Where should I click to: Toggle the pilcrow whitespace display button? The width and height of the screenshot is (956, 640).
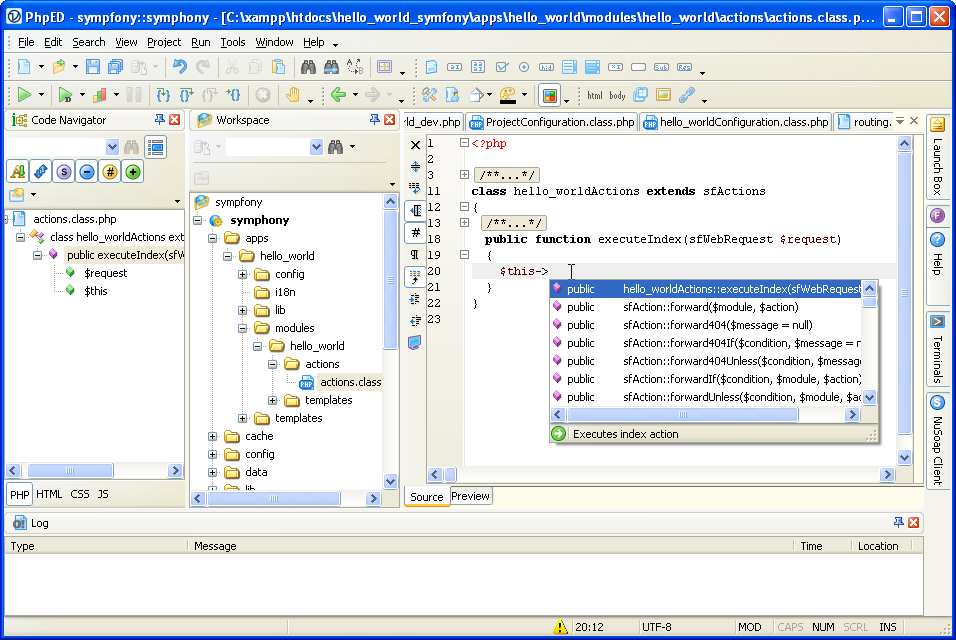416,254
